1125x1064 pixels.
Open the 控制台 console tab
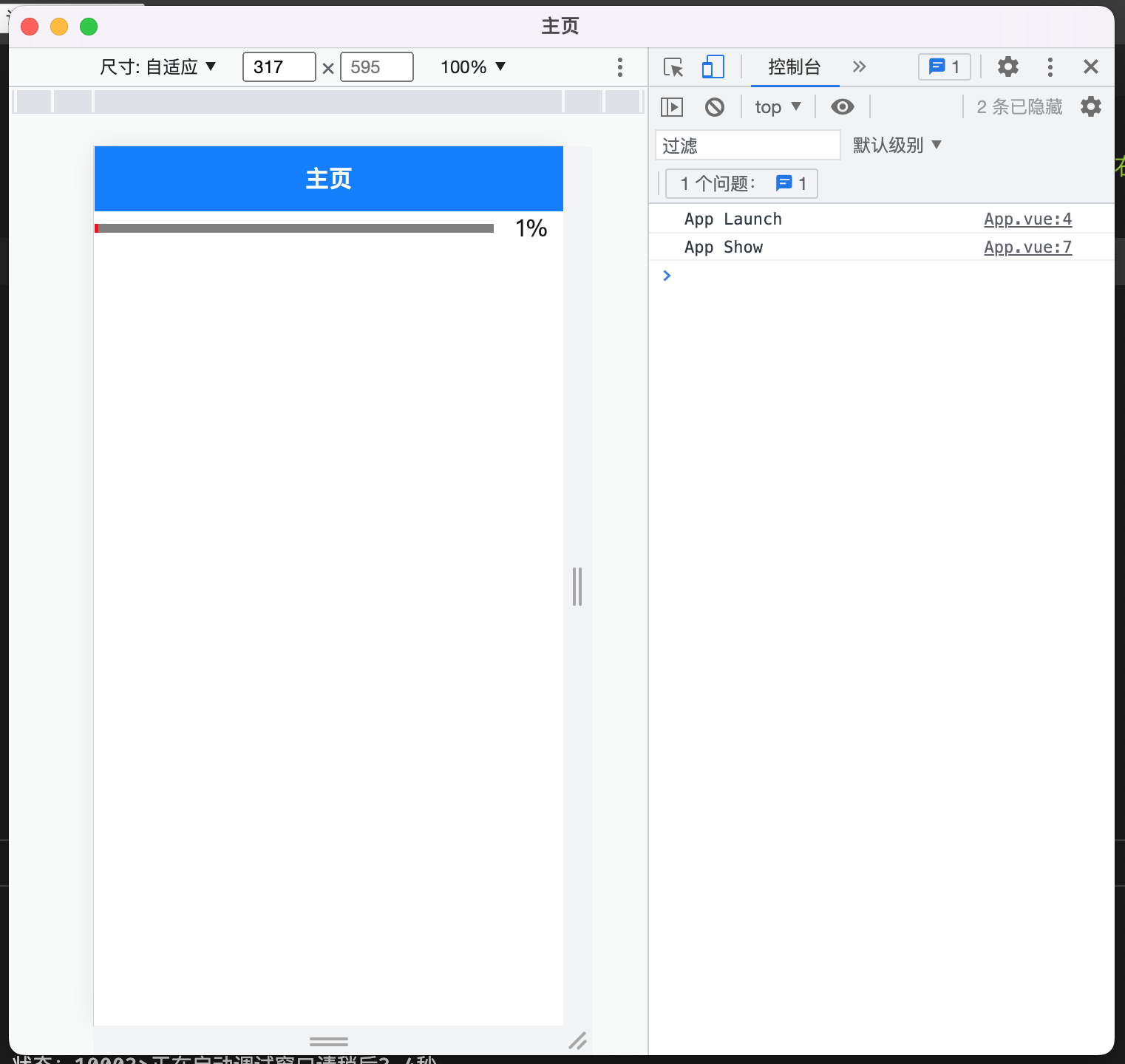(795, 67)
